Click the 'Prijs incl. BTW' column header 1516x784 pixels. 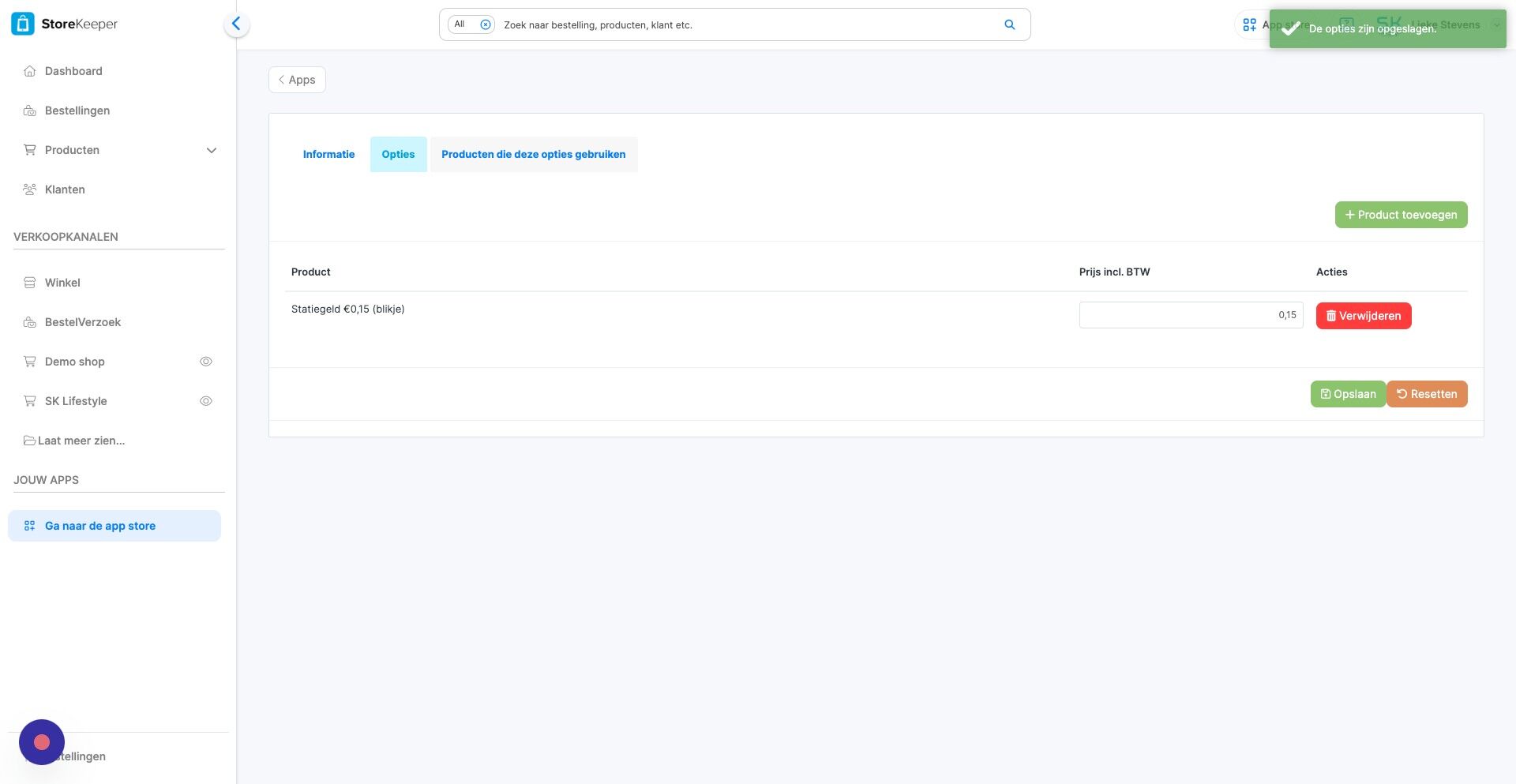[x=1115, y=272]
